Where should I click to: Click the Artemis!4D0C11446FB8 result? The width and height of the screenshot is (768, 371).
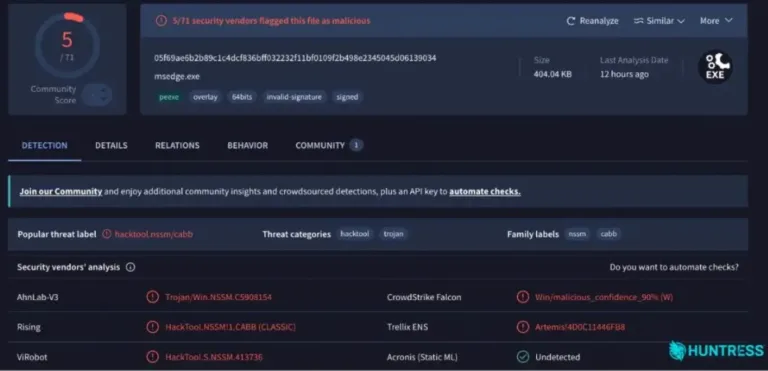tap(580, 327)
